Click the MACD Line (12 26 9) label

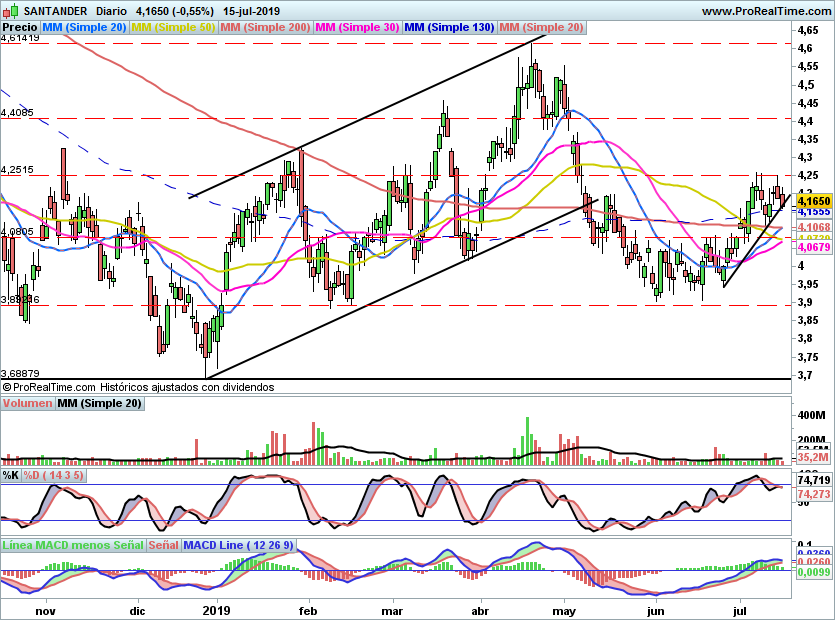[238, 545]
